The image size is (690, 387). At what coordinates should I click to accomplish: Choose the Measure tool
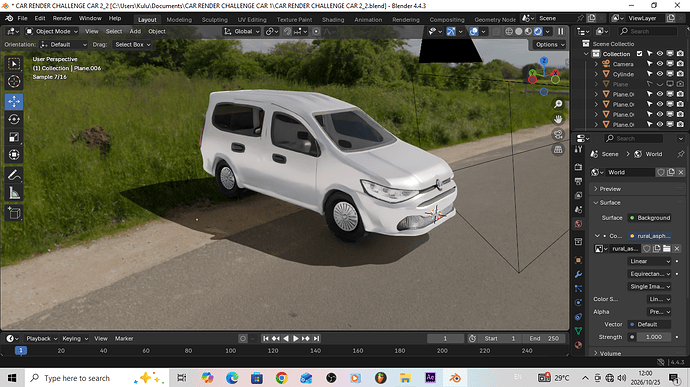(14, 192)
